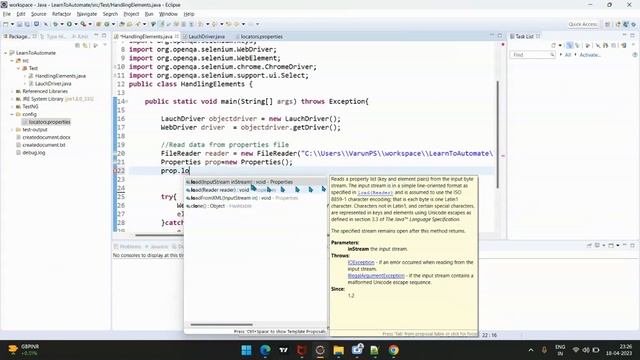This screenshot has height=360, width=640.
Task: Collapse the LearnToAutomate project node
Action: (x=6, y=53)
